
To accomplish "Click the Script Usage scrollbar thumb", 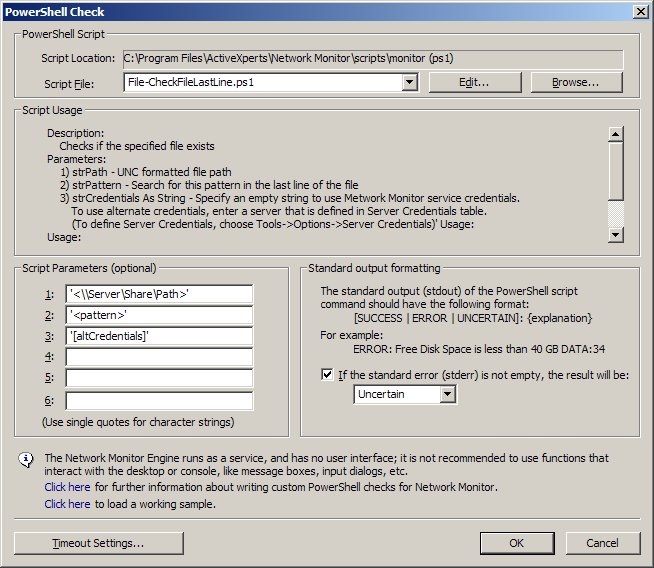I will [616, 171].
